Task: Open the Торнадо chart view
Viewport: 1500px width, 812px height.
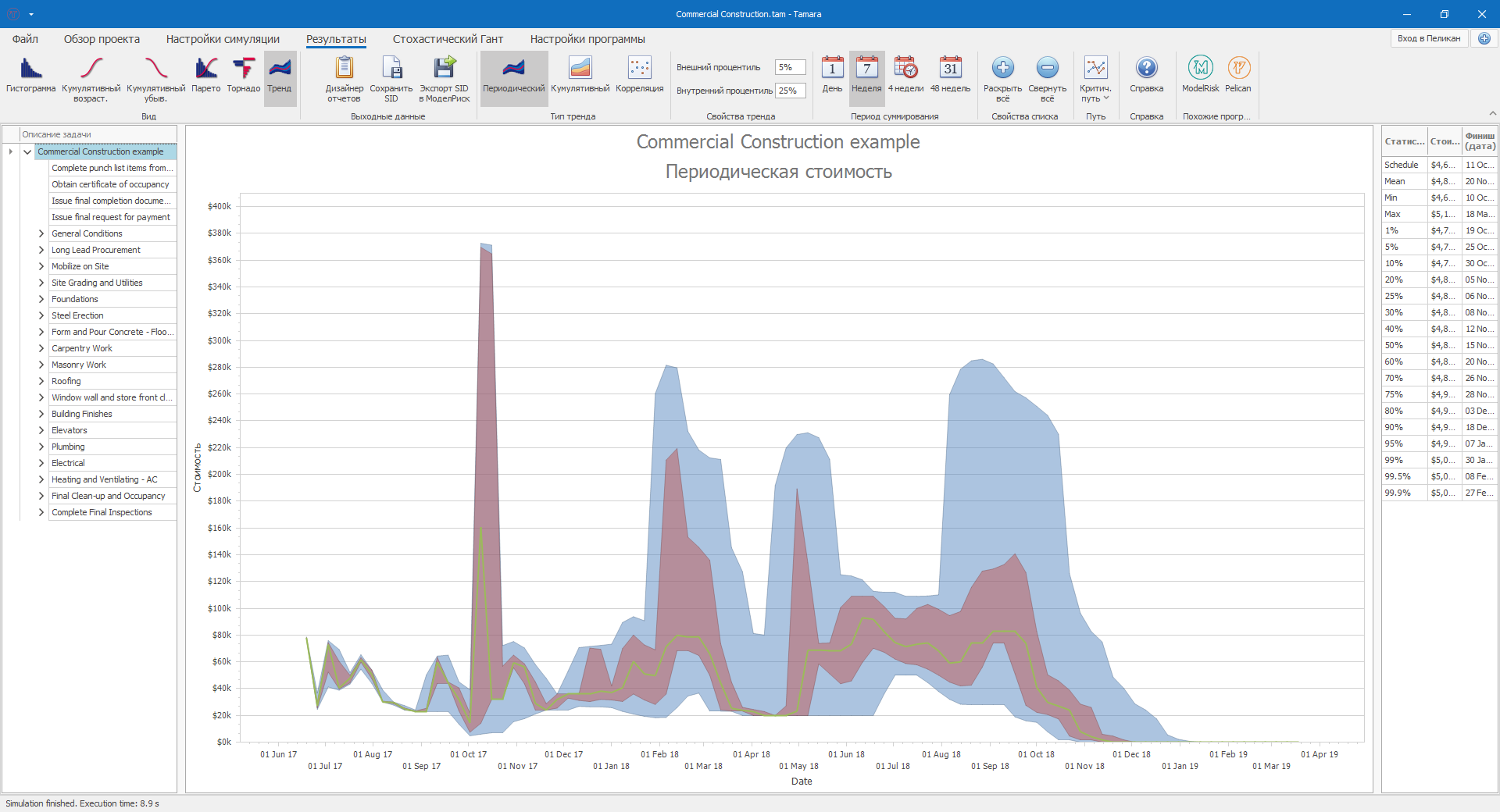Action: pos(244,75)
